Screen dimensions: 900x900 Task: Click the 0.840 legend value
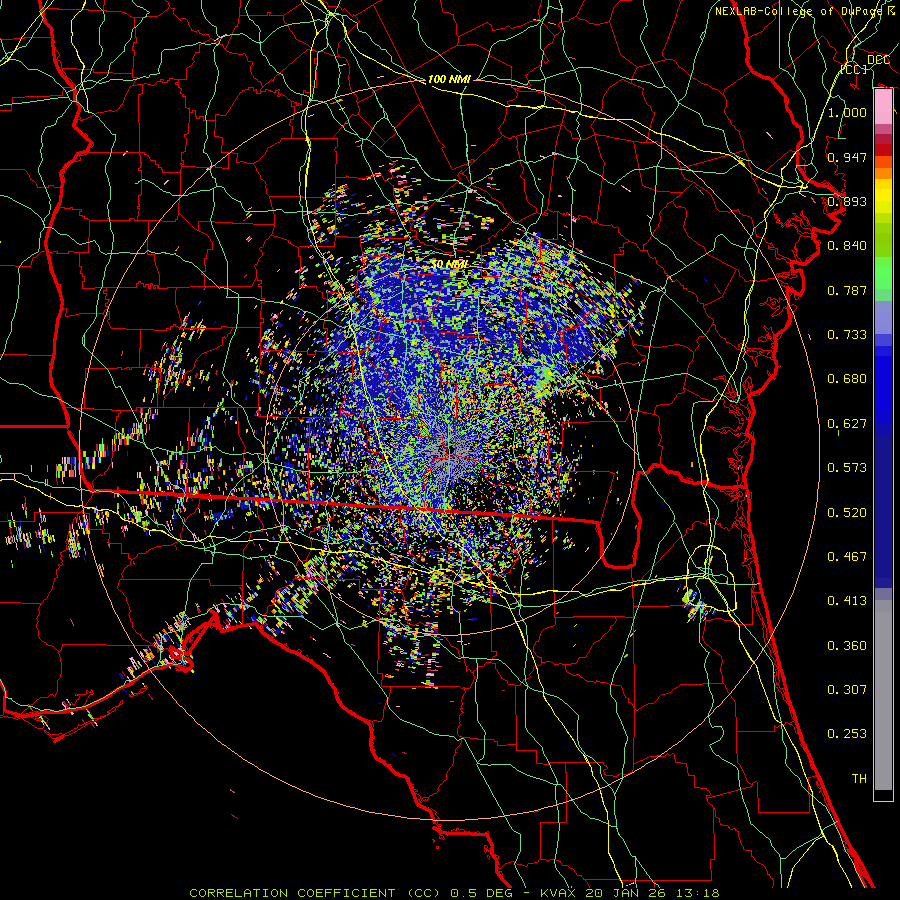[847, 246]
